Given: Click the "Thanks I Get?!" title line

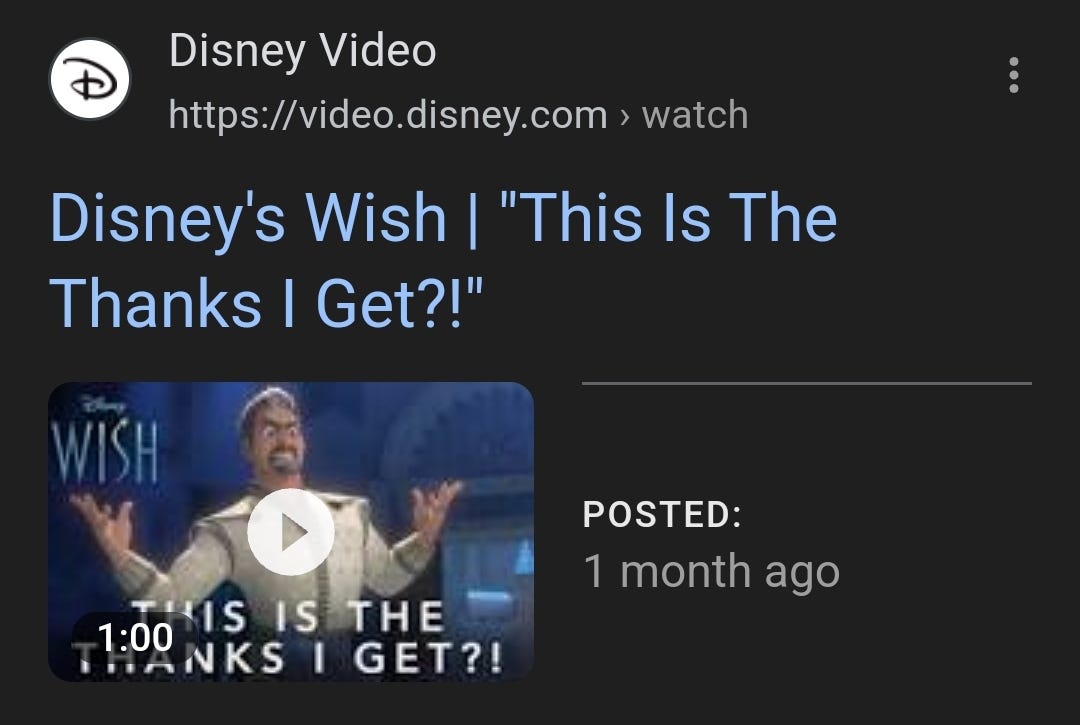Looking at the screenshot, I should [x=266, y=304].
